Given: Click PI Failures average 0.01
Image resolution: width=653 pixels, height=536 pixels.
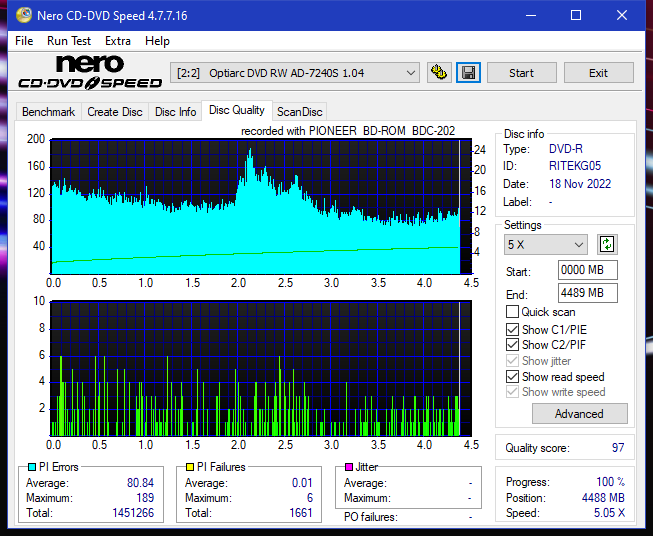Looking at the screenshot, I should pyautogui.click(x=302, y=483).
